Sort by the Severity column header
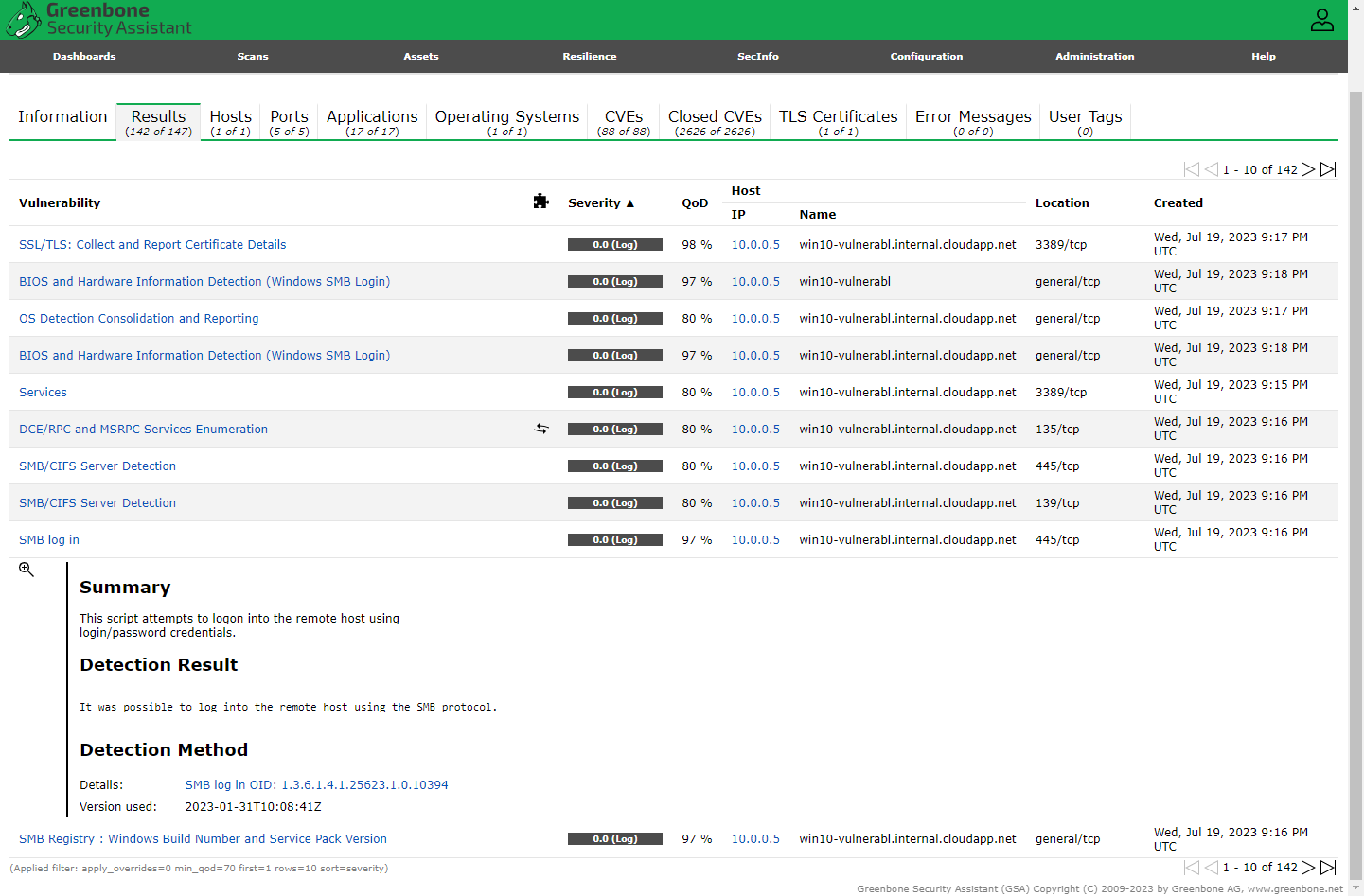Image resolution: width=1364 pixels, height=896 pixels. (x=601, y=202)
